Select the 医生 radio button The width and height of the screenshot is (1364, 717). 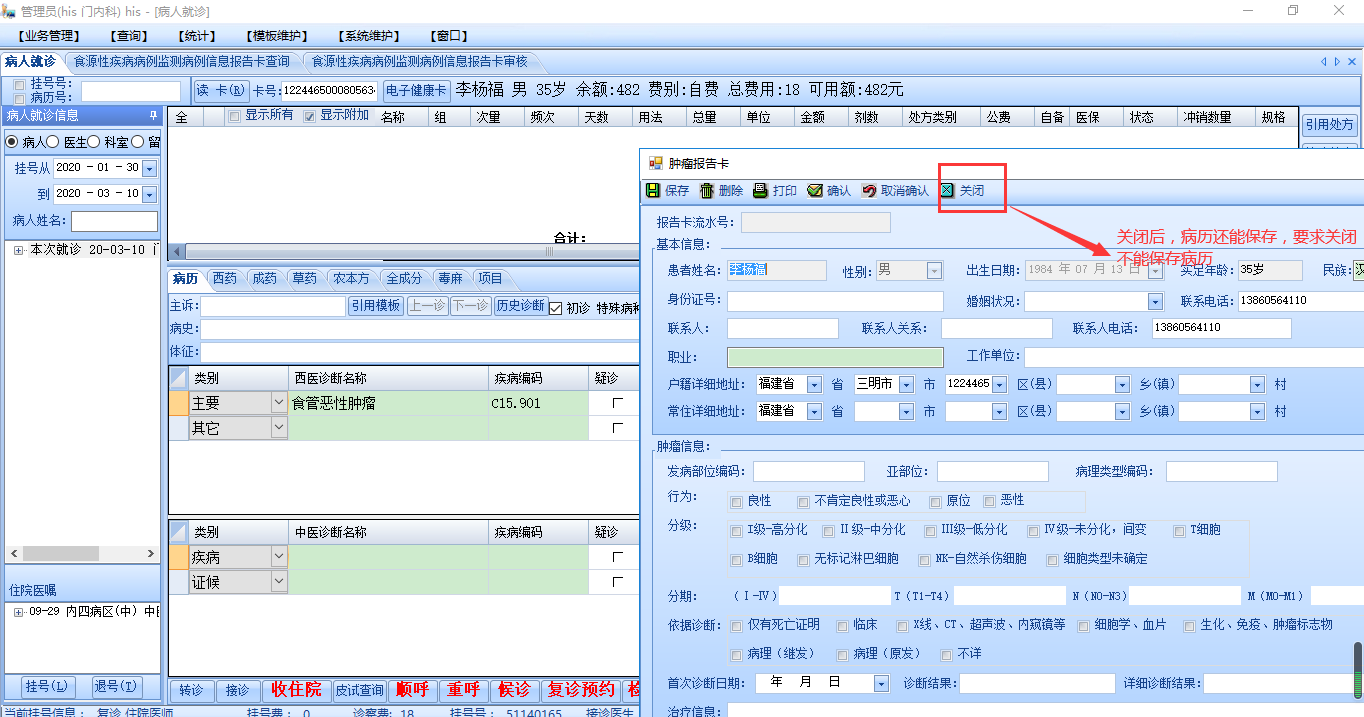coord(53,142)
